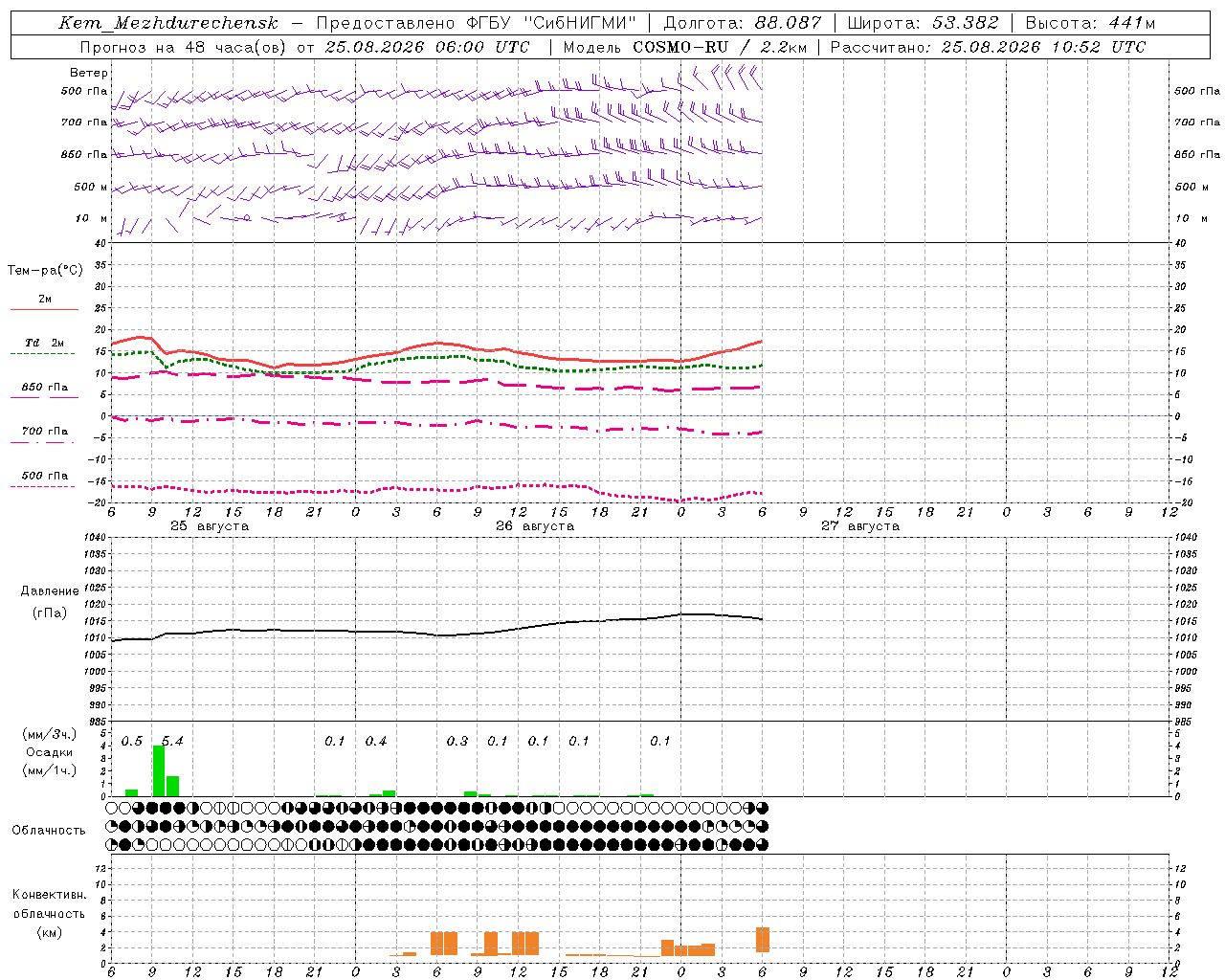Click the tallest green precipitation bar
Viewport: 1225px width, 980px height.
click(x=159, y=770)
